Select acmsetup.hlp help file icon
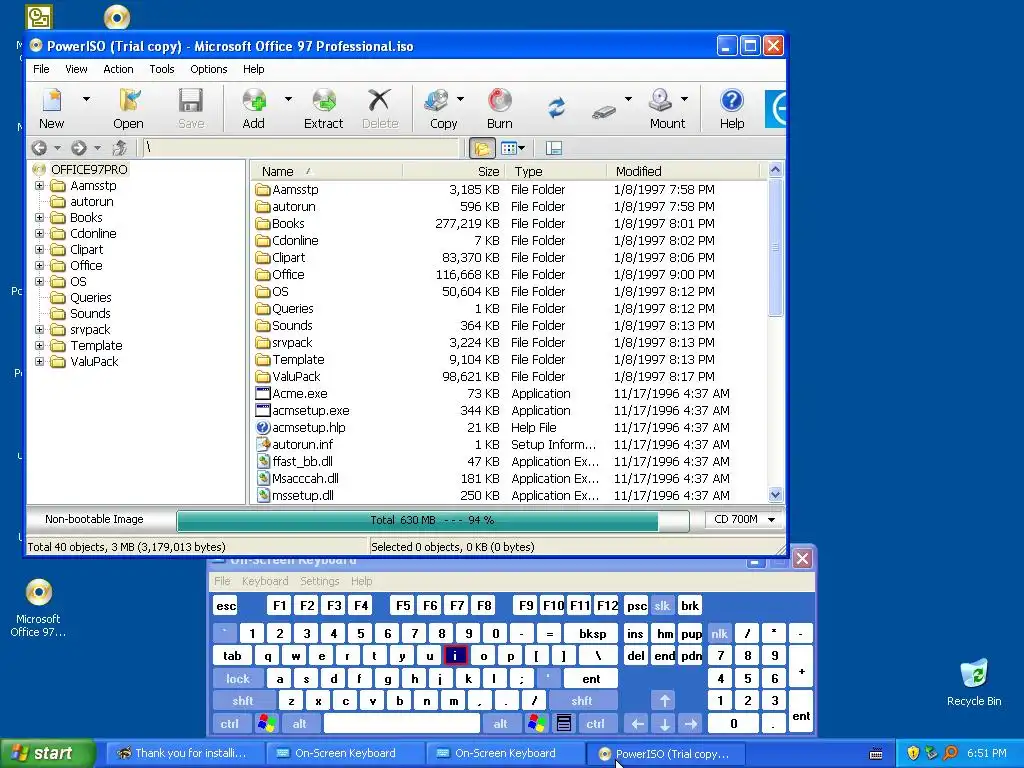Screen dimensions: 1024x768 [263, 427]
